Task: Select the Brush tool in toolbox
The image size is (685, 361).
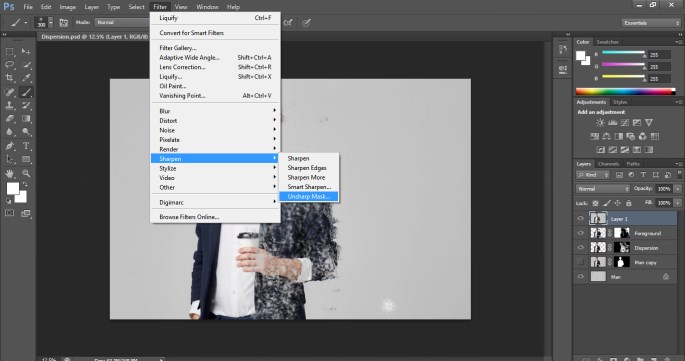Action: (26, 92)
